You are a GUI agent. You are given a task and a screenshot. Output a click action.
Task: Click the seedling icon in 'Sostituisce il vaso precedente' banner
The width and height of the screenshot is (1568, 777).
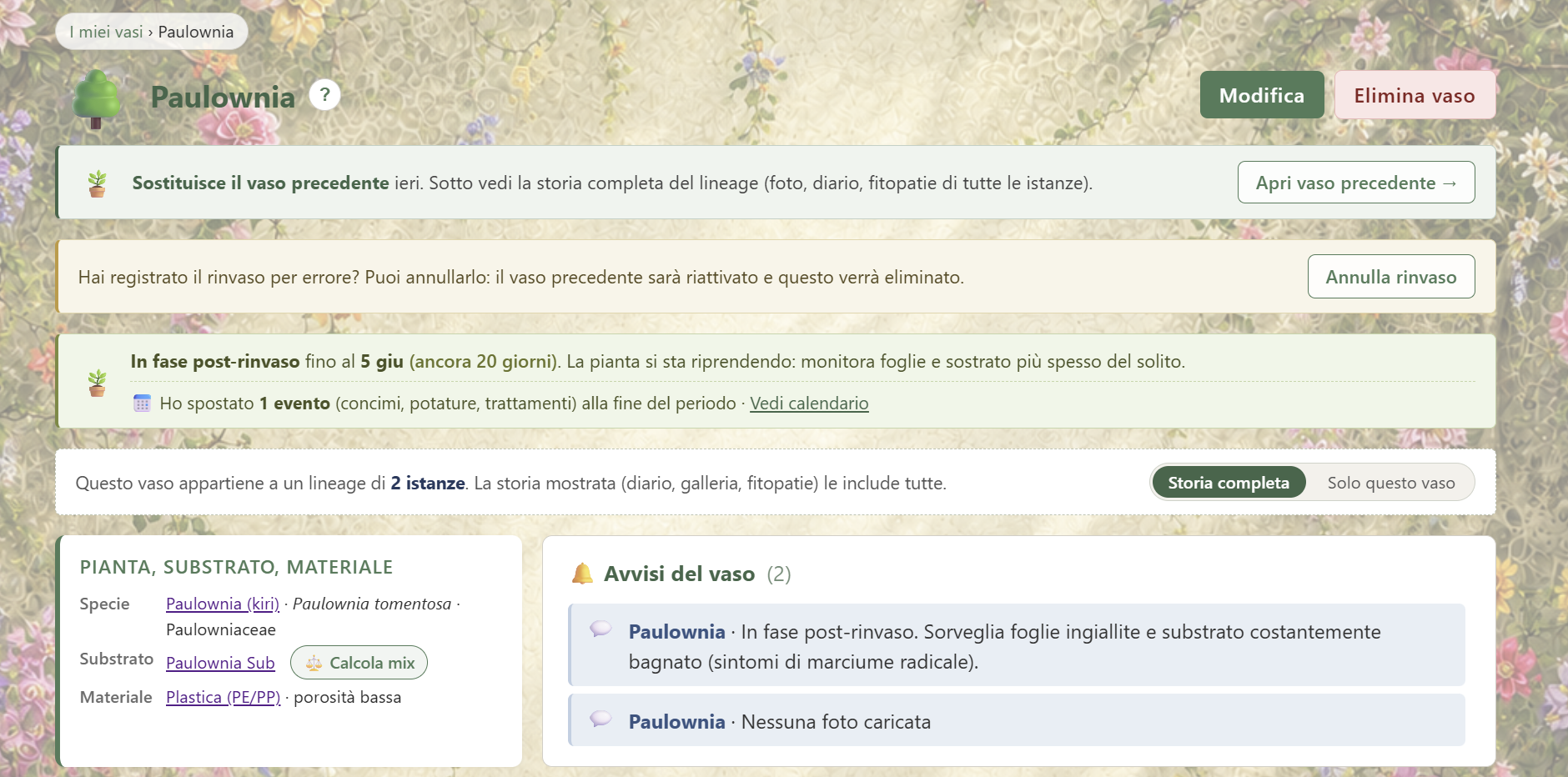pyautogui.click(x=98, y=183)
